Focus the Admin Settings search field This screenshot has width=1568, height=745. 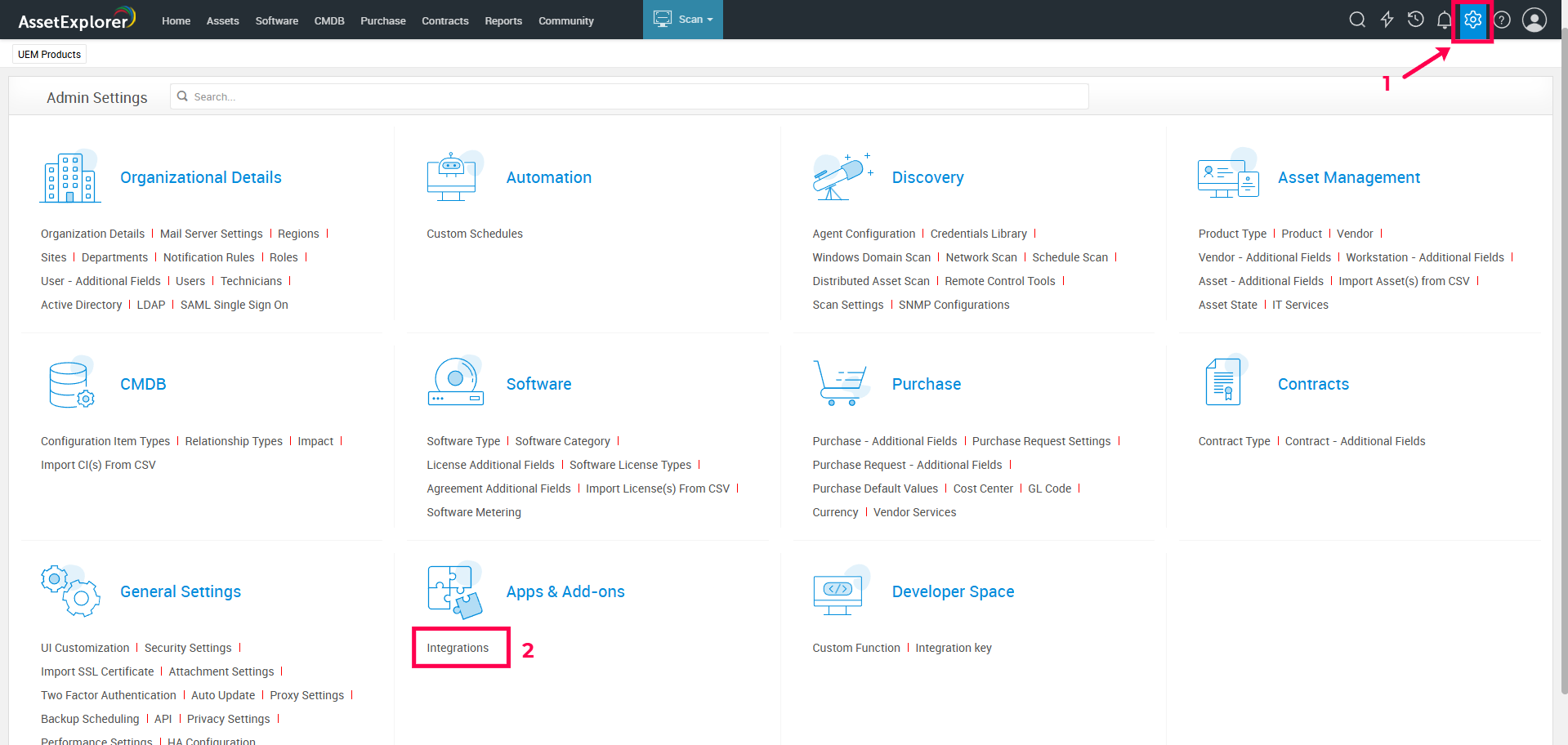(629, 96)
